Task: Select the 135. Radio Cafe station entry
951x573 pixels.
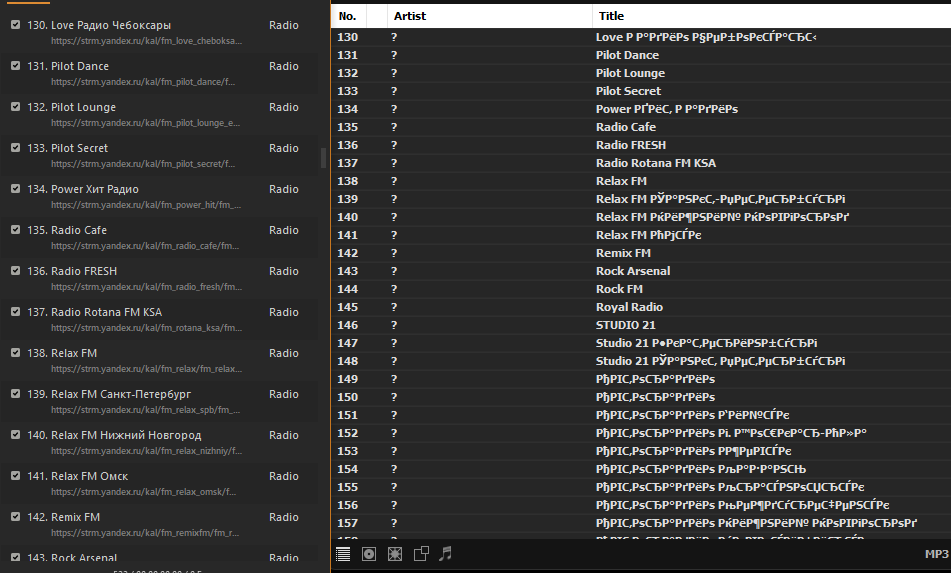Action: (159, 238)
